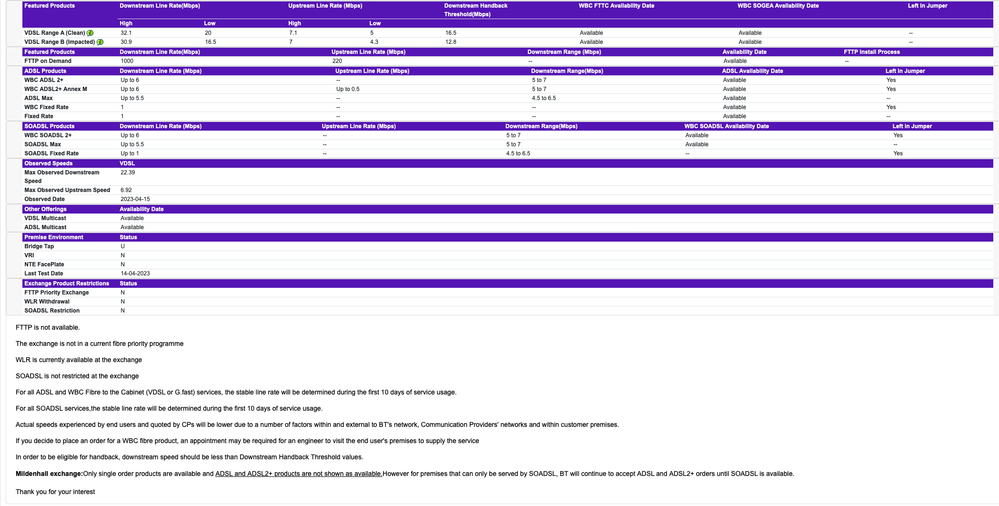Click the 'ADSL Availability Date' column header
Image resolution: width=999 pixels, height=506 pixels.
point(752,71)
